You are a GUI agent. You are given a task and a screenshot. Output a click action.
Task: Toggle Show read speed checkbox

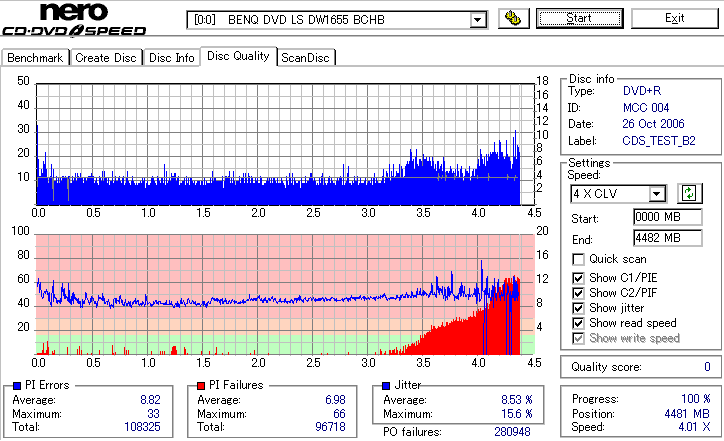[578, 323]
